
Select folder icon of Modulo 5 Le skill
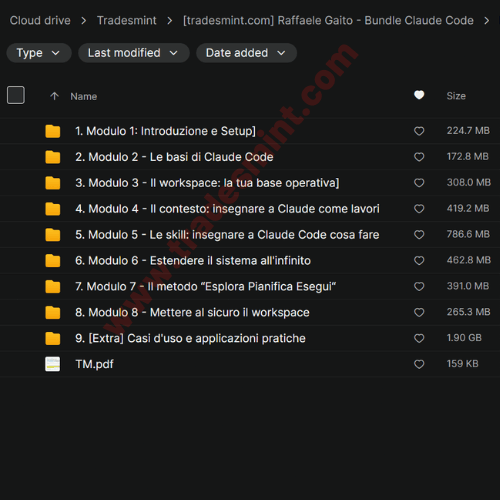(x=53, y=235)
